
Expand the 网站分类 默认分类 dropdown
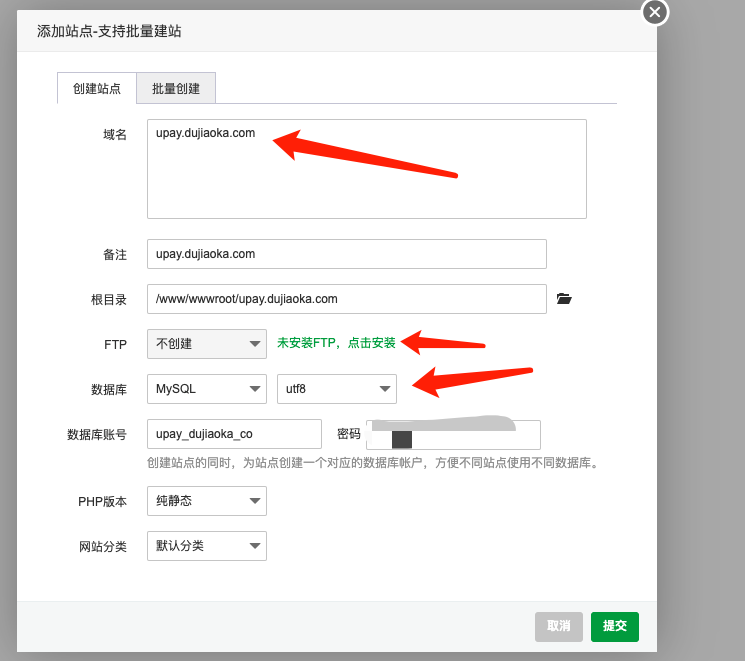(207, 546)
